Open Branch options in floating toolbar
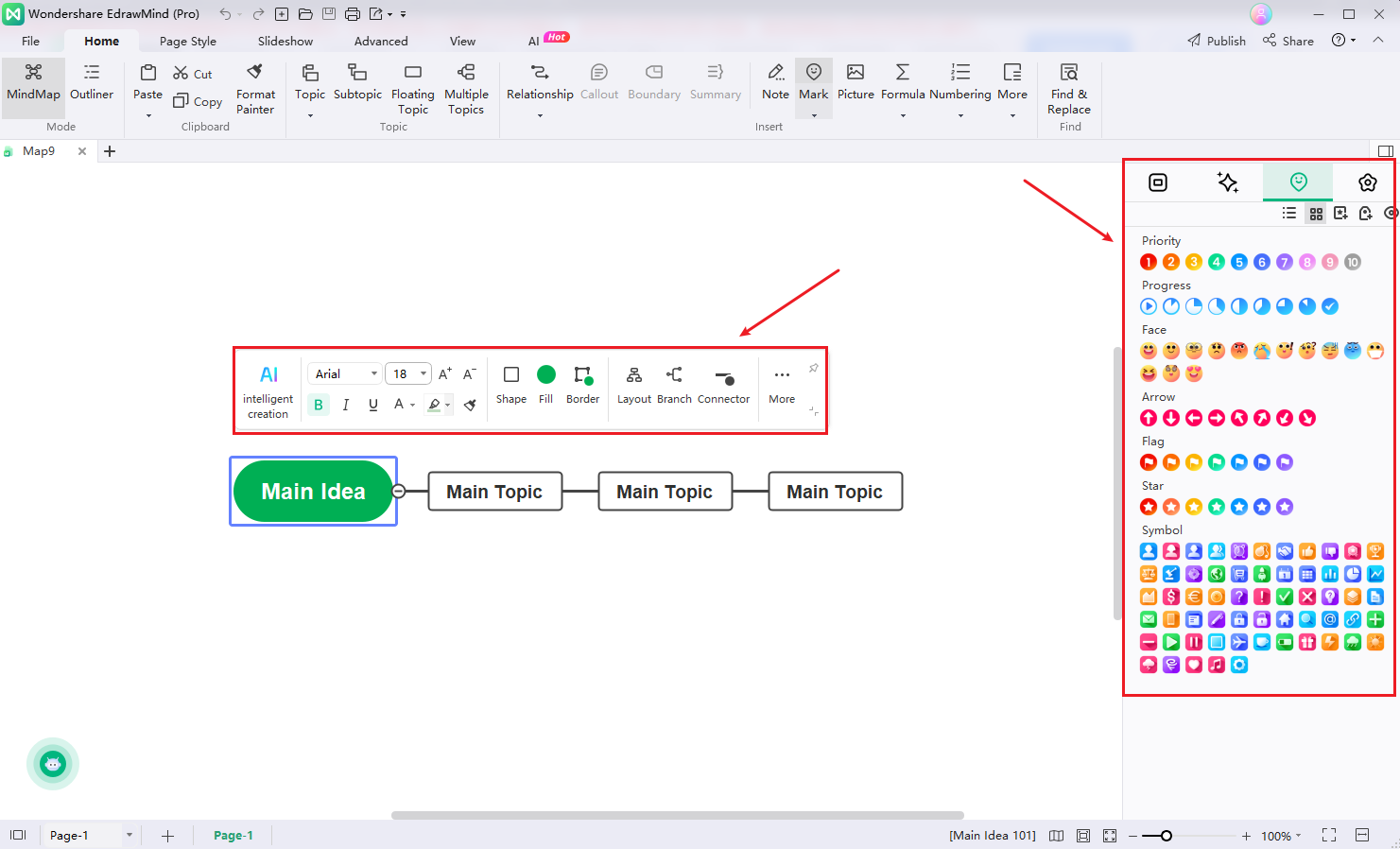 [x=674, y=384]
